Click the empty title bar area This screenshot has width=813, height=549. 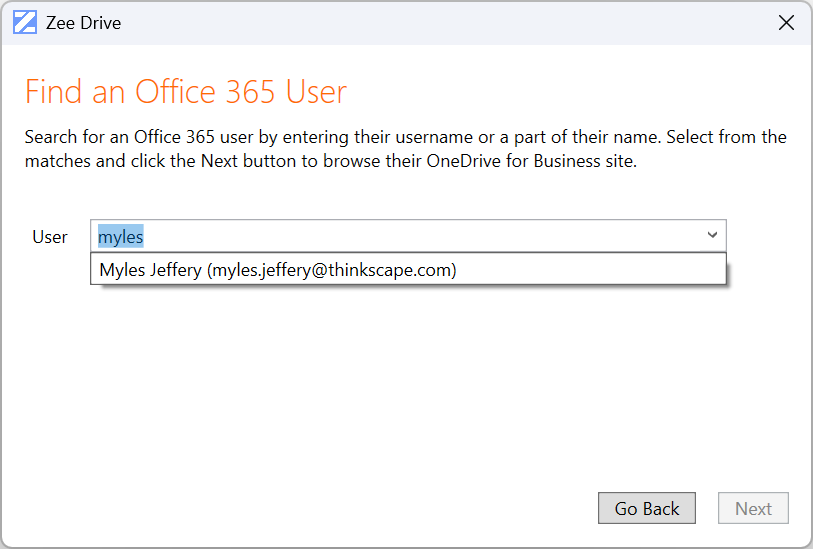(450, 22)
